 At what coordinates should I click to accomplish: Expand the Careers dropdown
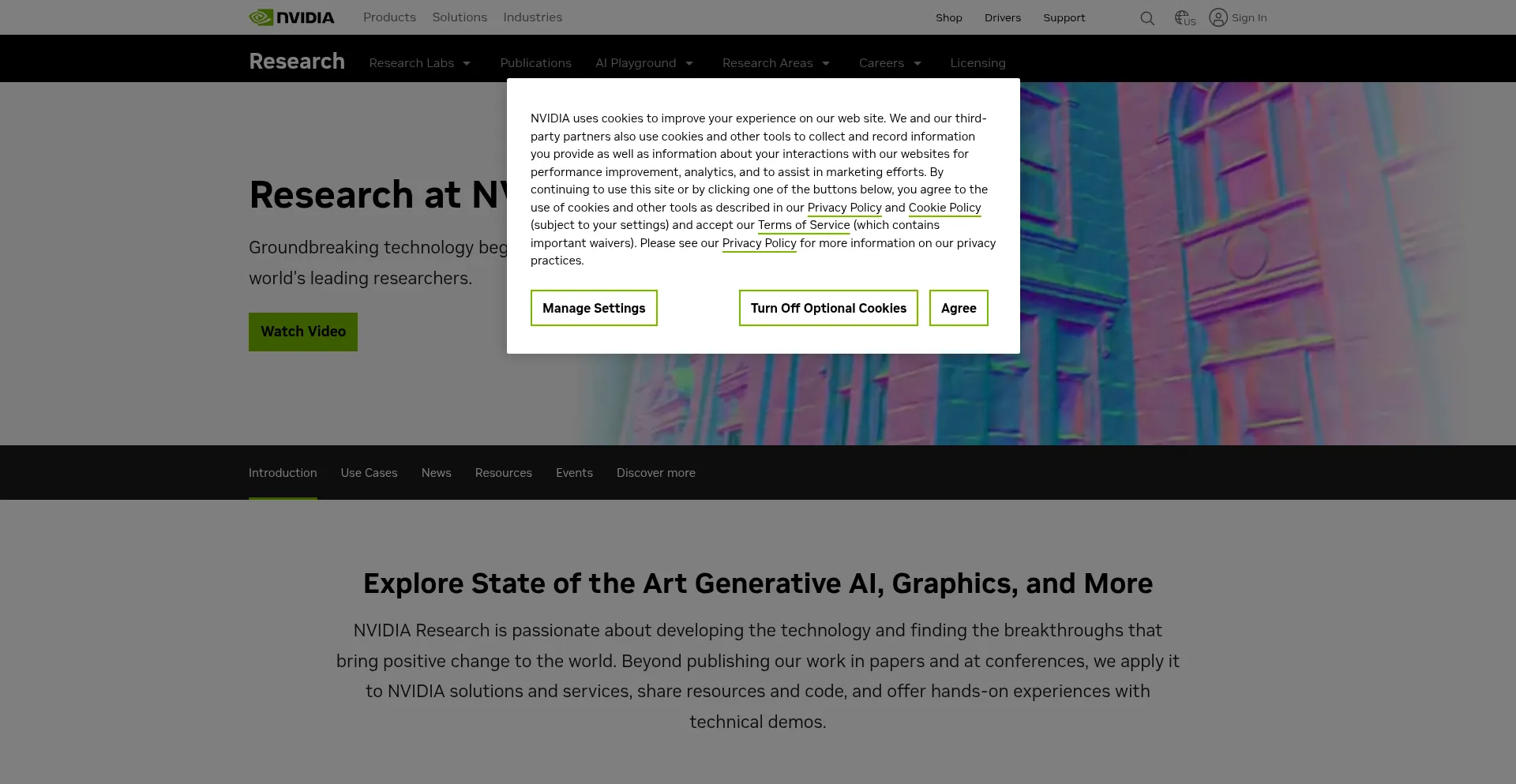click(890, 63)
